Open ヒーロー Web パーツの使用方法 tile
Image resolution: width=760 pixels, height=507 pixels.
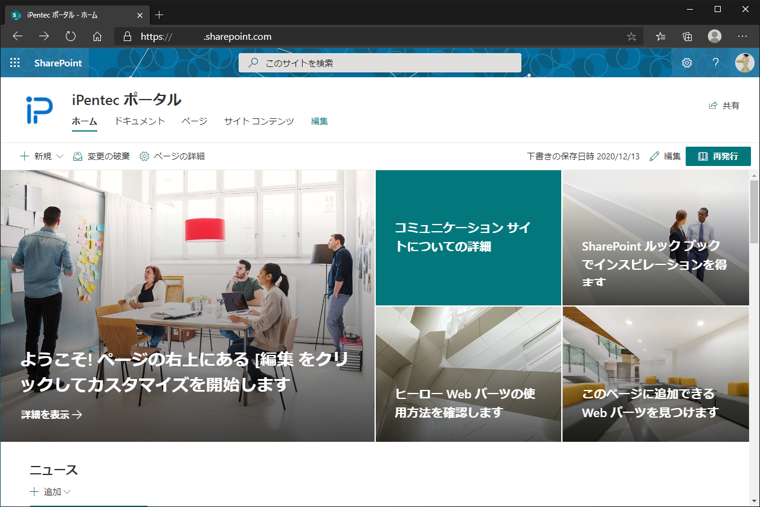click(468, 374)
